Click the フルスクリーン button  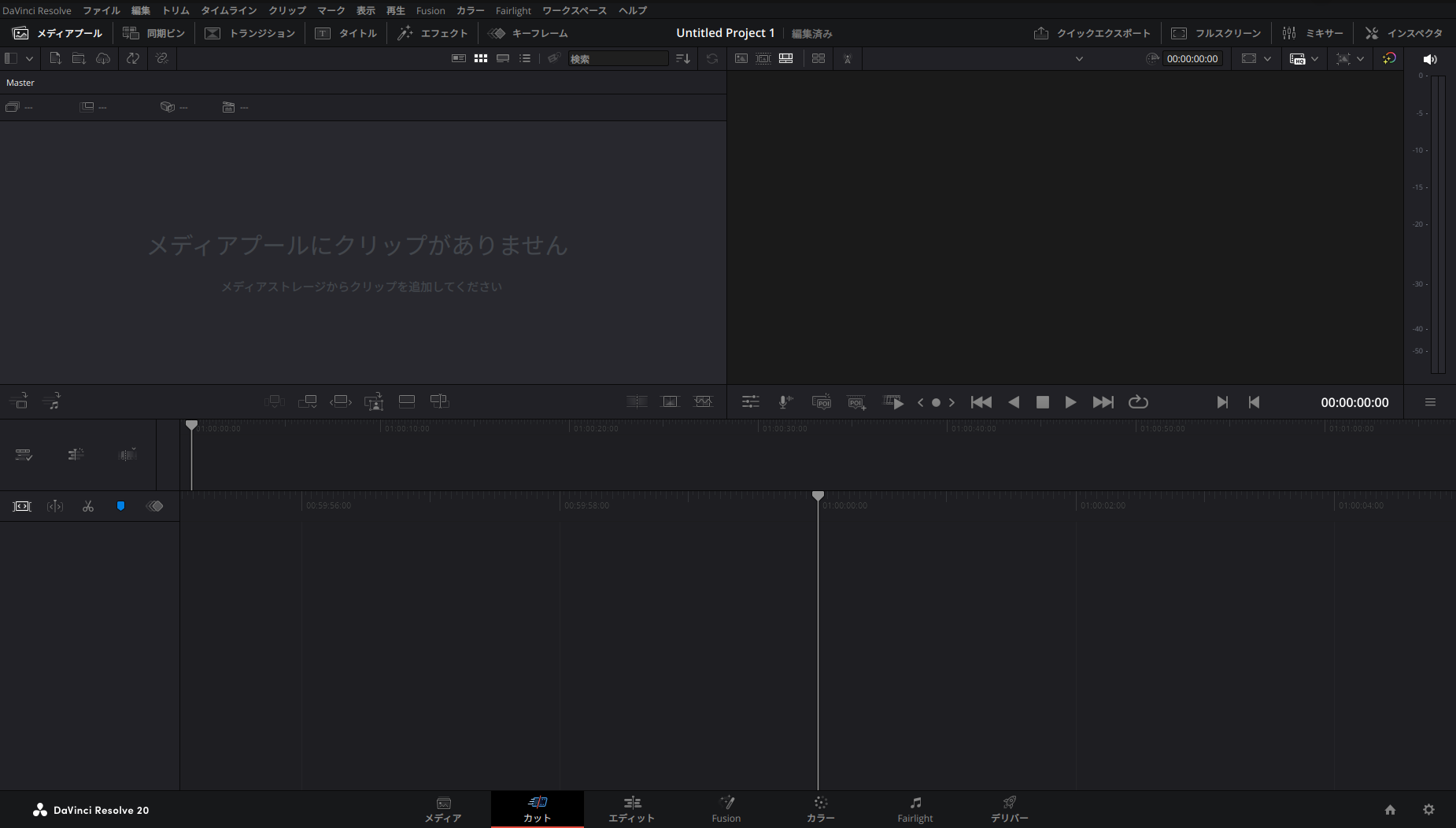1216,33
